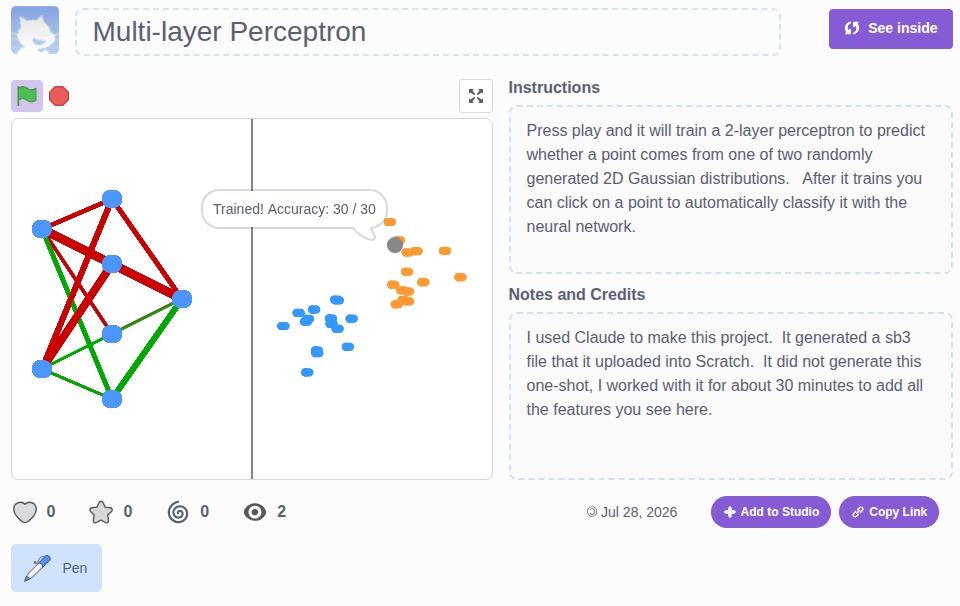Viewport: 960px width, 606px height.
Task: Click the green flag to start
Action: (27, 96)
